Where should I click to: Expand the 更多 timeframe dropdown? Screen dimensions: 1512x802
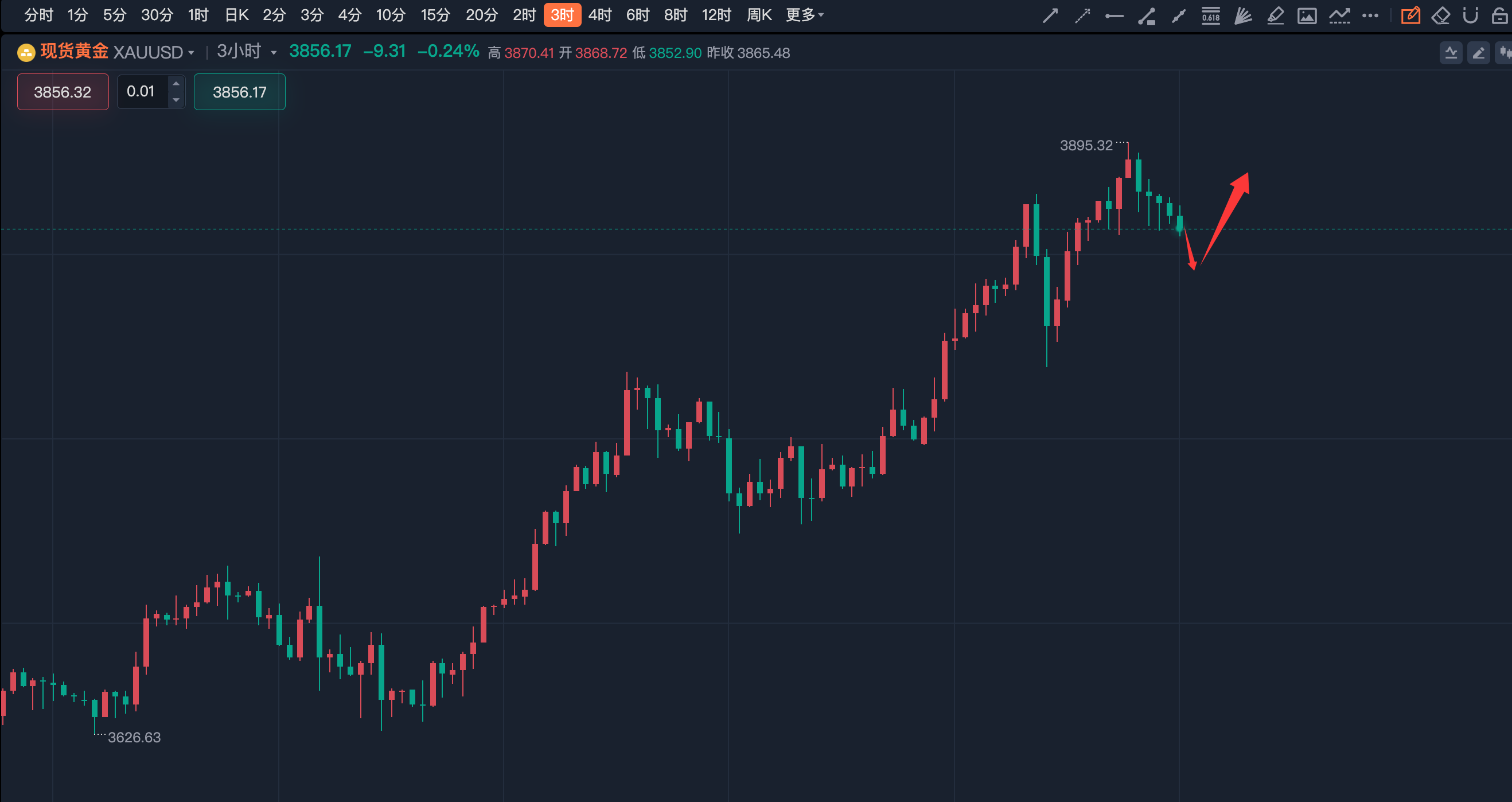click(805, 15)
